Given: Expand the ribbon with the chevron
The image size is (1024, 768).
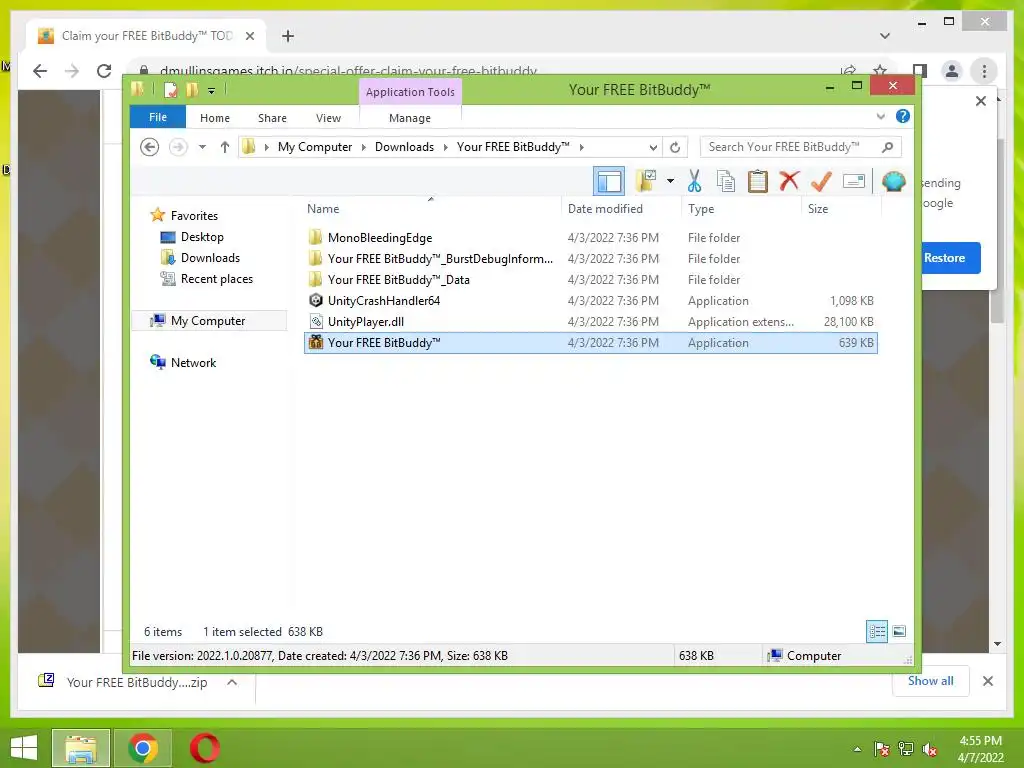Looking at the screenshot, I should (880, 117).
